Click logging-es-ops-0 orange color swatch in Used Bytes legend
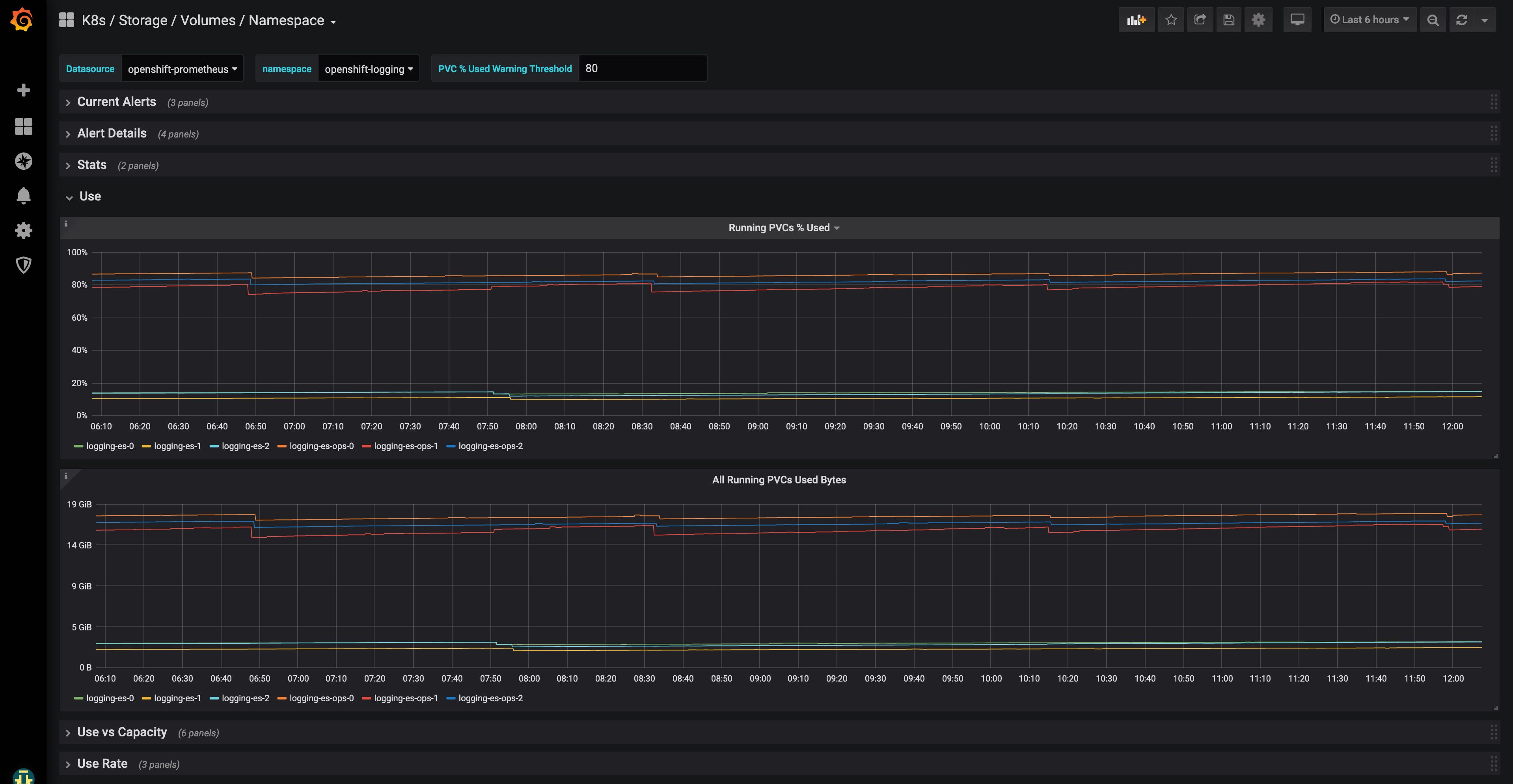This screenshot has width=1513, height=784. click(x=282, y=699)
